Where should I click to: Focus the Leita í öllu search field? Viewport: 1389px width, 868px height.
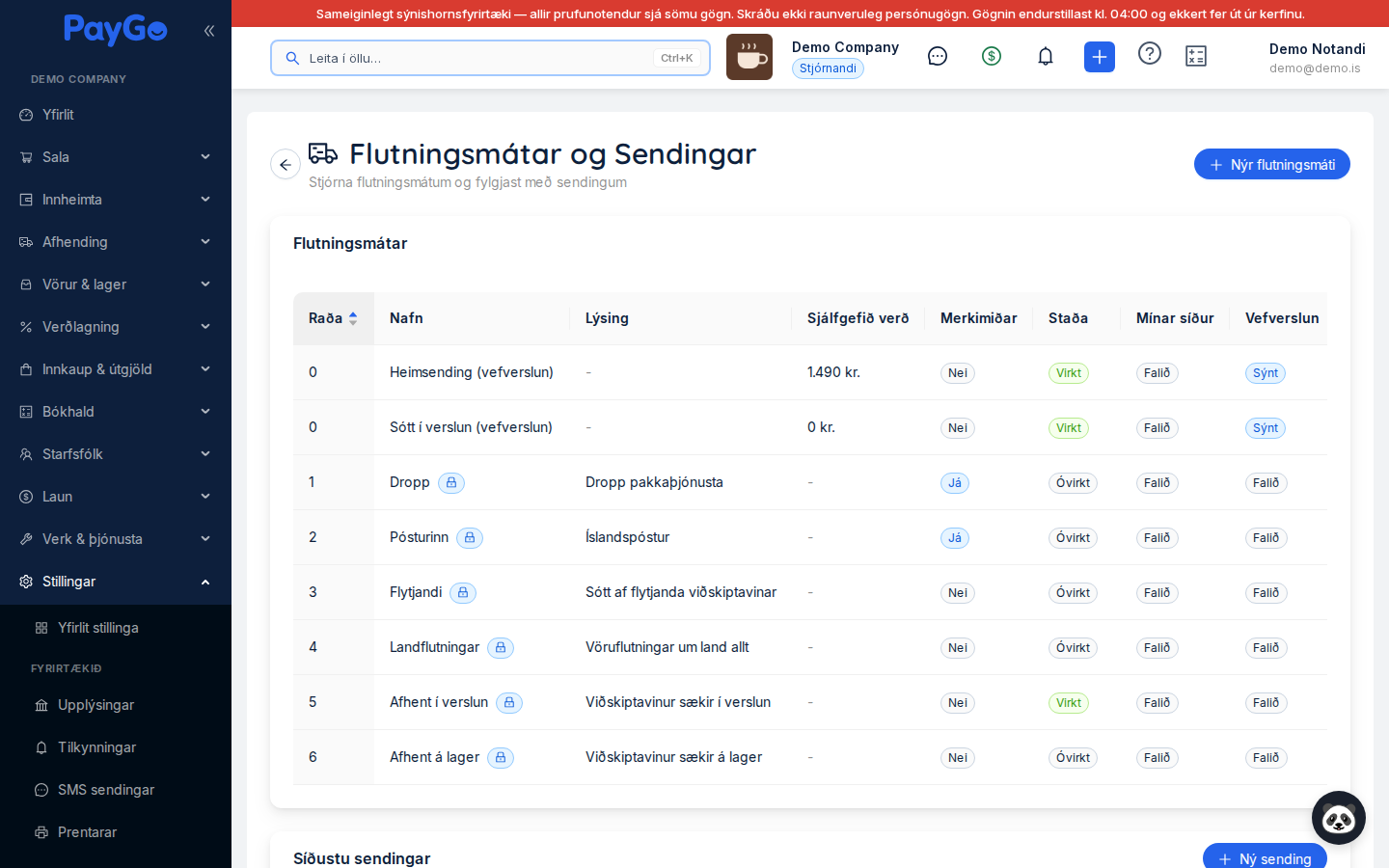click(490, 58)
